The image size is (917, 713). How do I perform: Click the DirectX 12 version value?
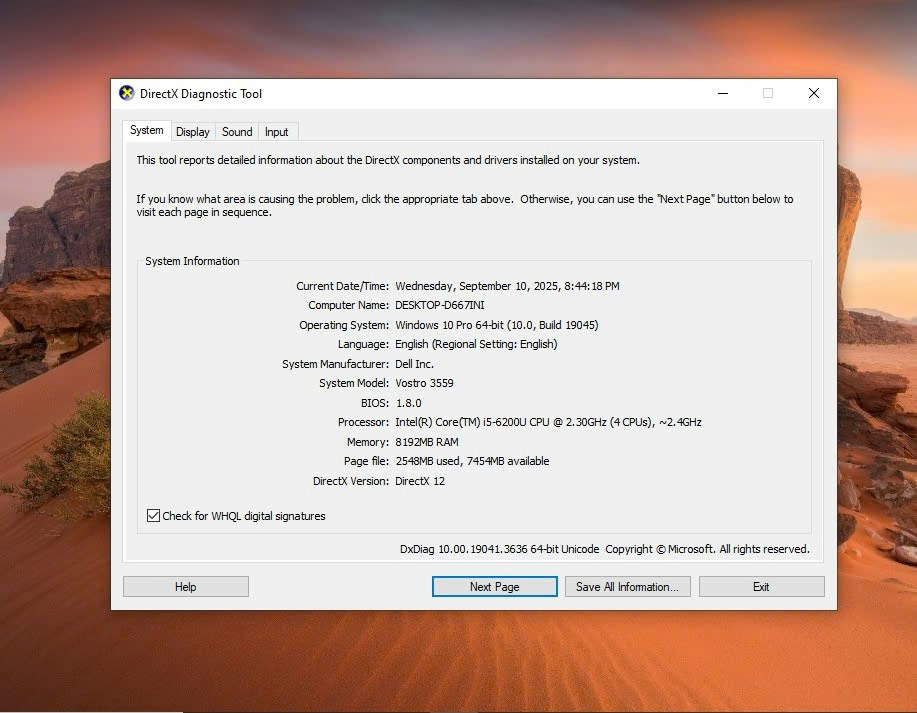[420, 481]
